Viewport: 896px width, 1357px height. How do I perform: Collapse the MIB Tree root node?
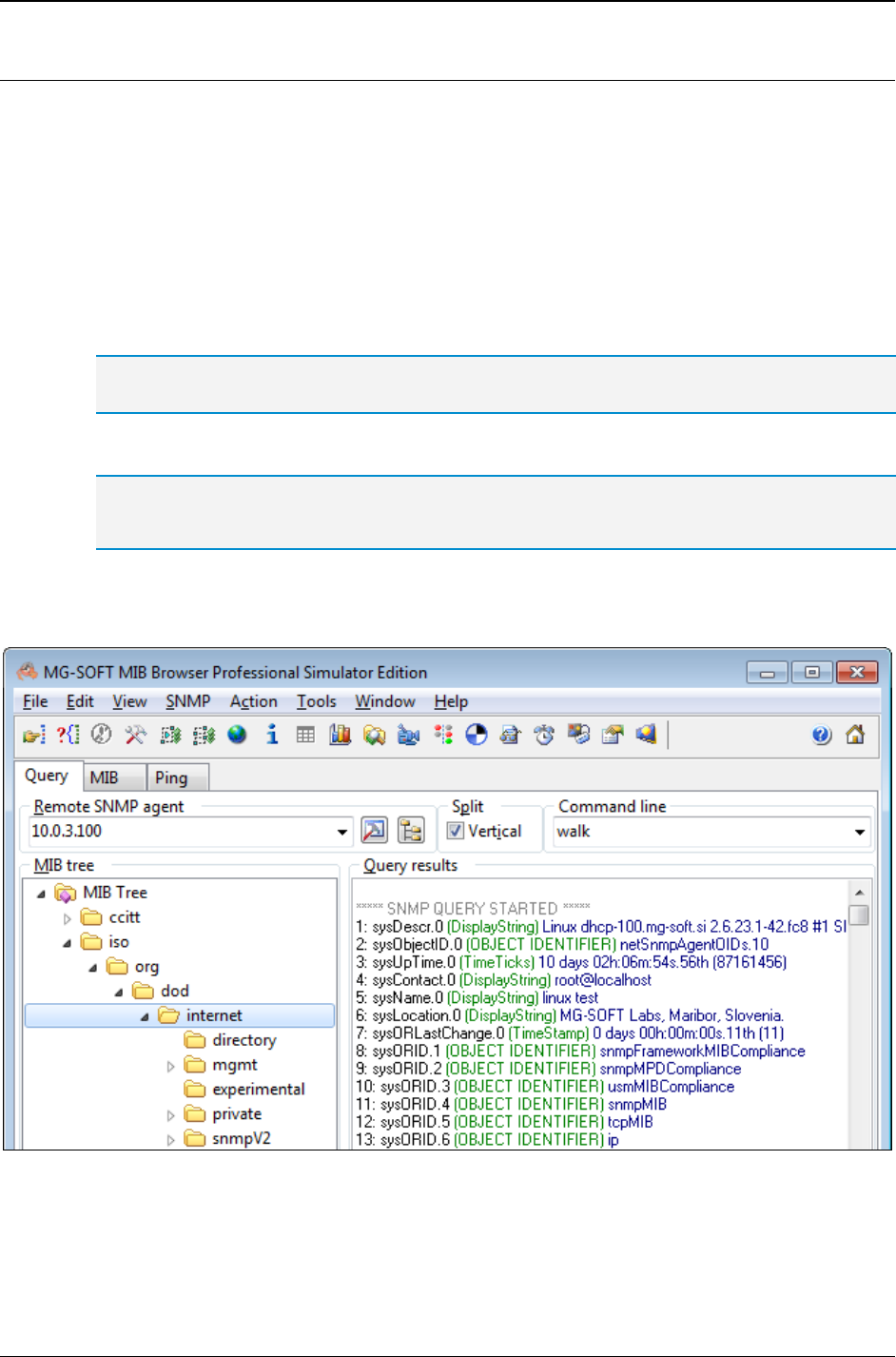[41, 894]
